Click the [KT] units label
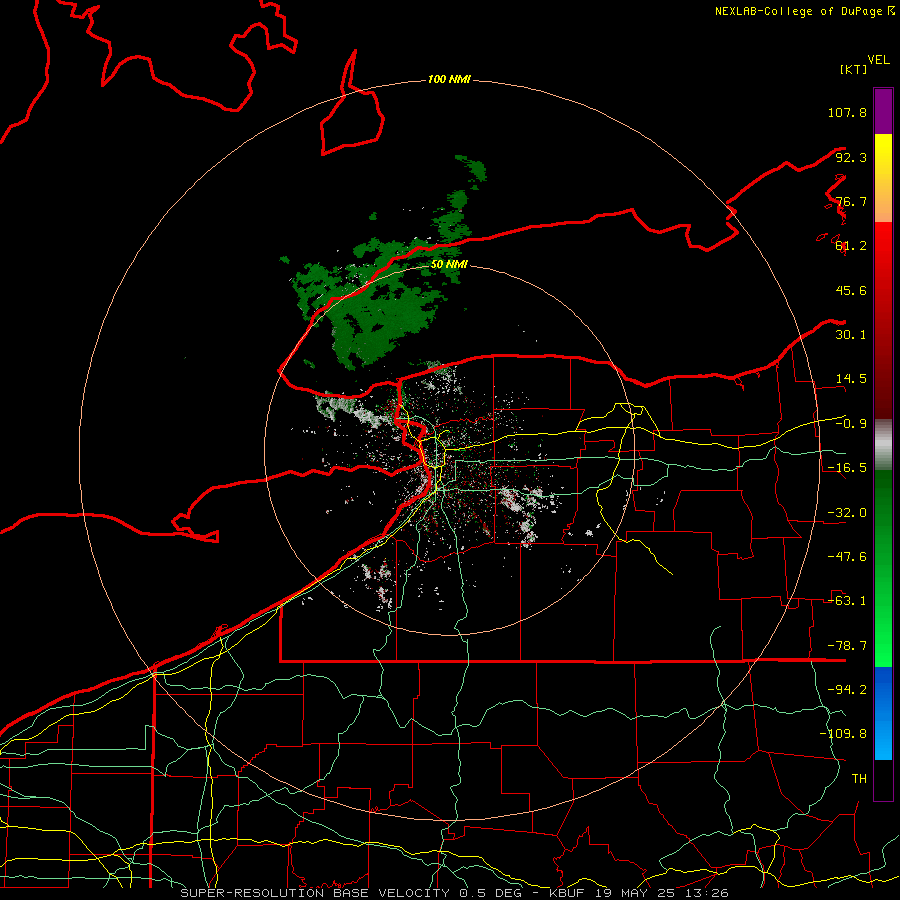This screenshot has height=900, width=900. tap(853, 69)
